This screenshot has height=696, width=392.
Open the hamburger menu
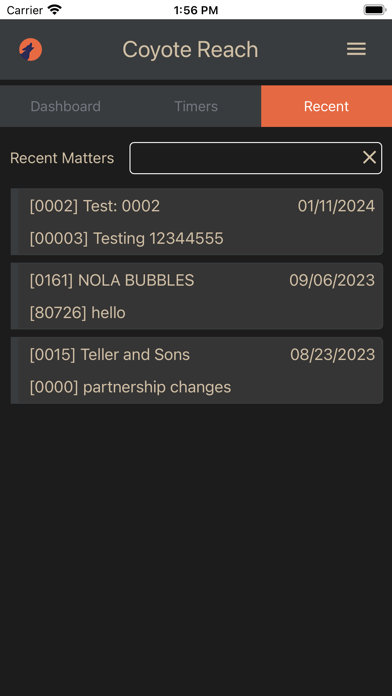click(356, 49)
